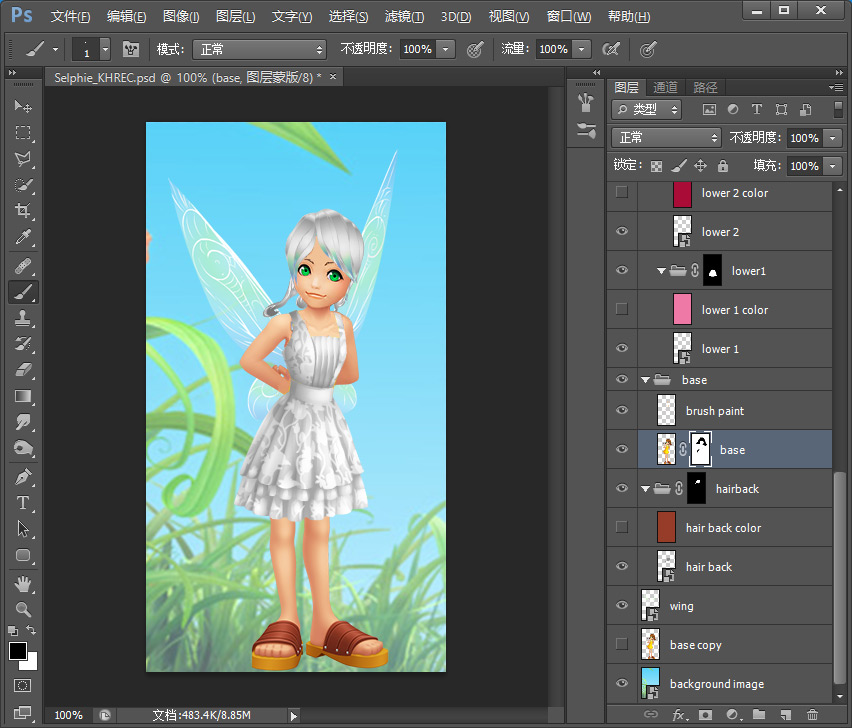Hide the wing layer

[x=621, y=605]
